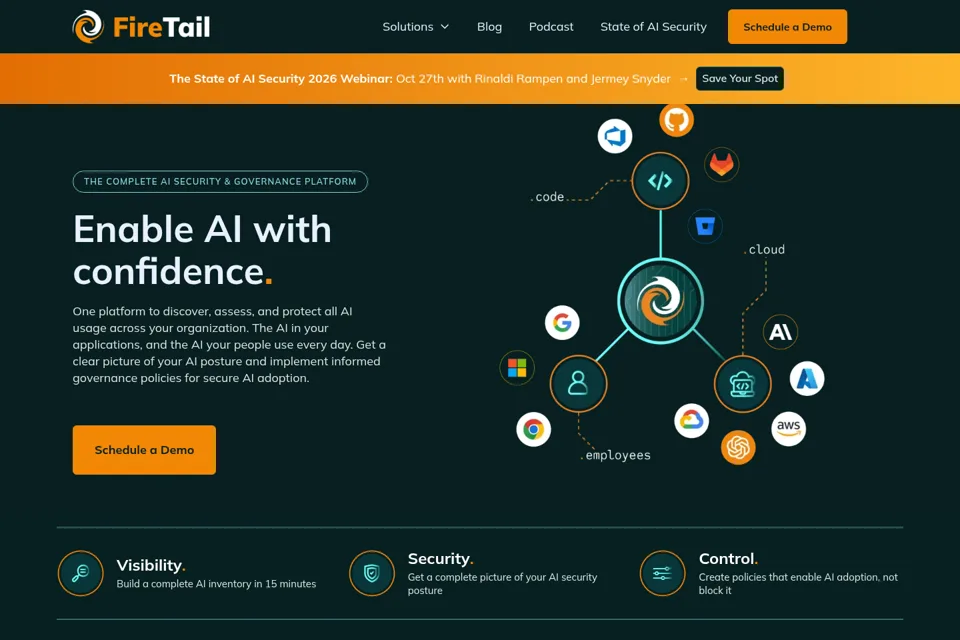The height and width of the screenshot is (640, 960).
Task: Click the GitHub icon in diagram
Action: (x=676, y=119)
